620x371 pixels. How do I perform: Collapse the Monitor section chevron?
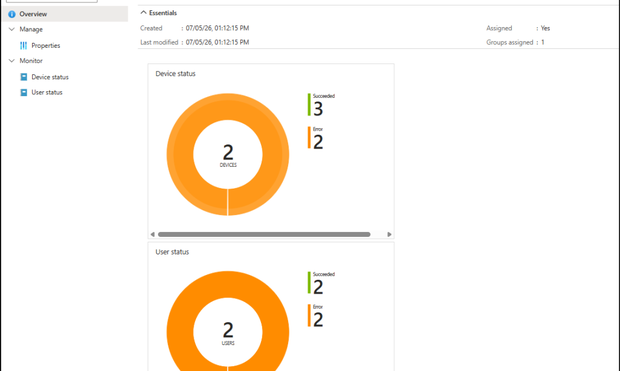pyautogui.click(x=12, y=61)
